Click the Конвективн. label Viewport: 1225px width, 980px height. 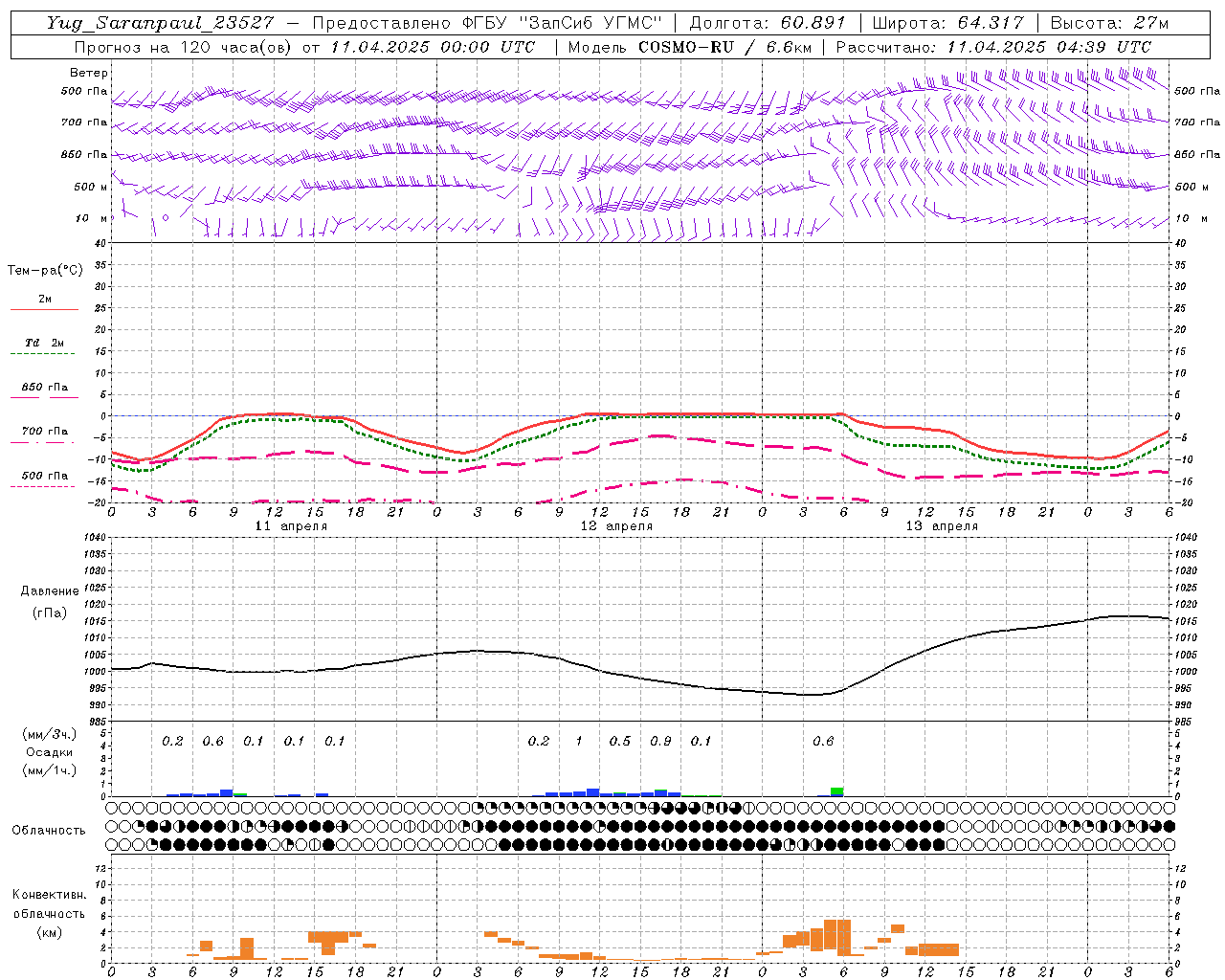click(x=49, y=895)
